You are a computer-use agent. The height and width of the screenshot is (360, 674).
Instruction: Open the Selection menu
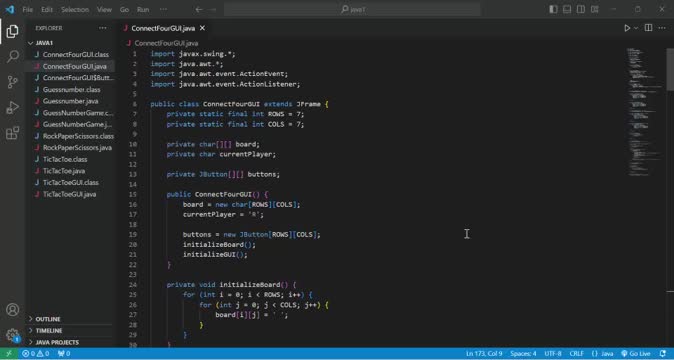(x=75, y=9)
